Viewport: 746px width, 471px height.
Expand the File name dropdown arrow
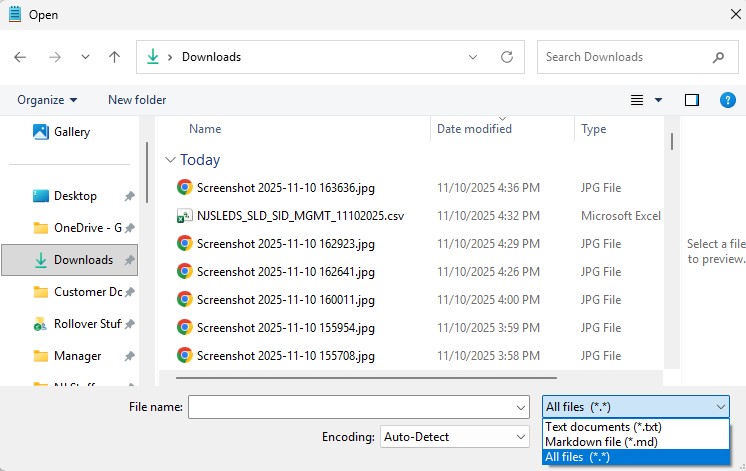pos(521,407)
